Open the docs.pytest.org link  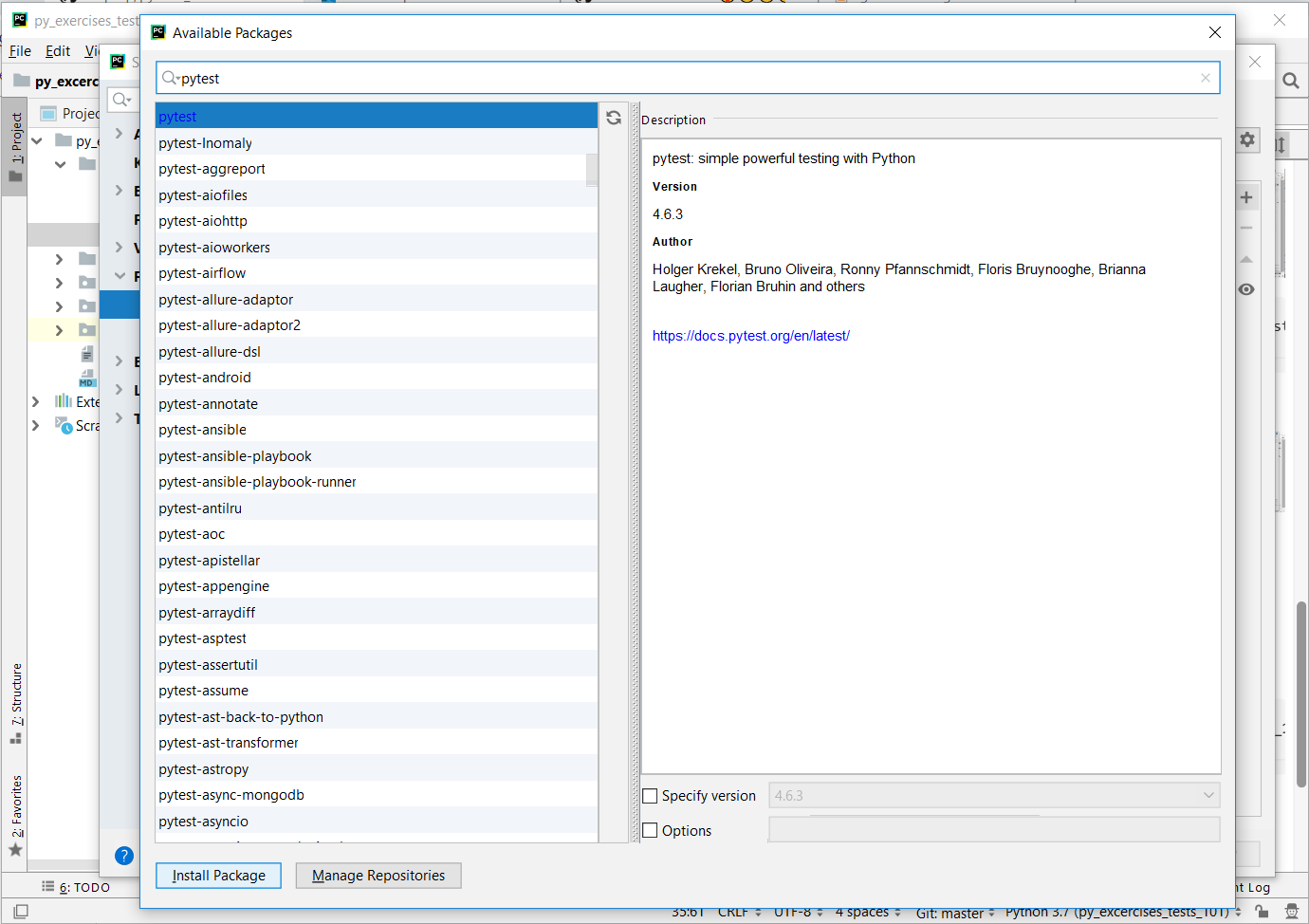click(750, 336)
